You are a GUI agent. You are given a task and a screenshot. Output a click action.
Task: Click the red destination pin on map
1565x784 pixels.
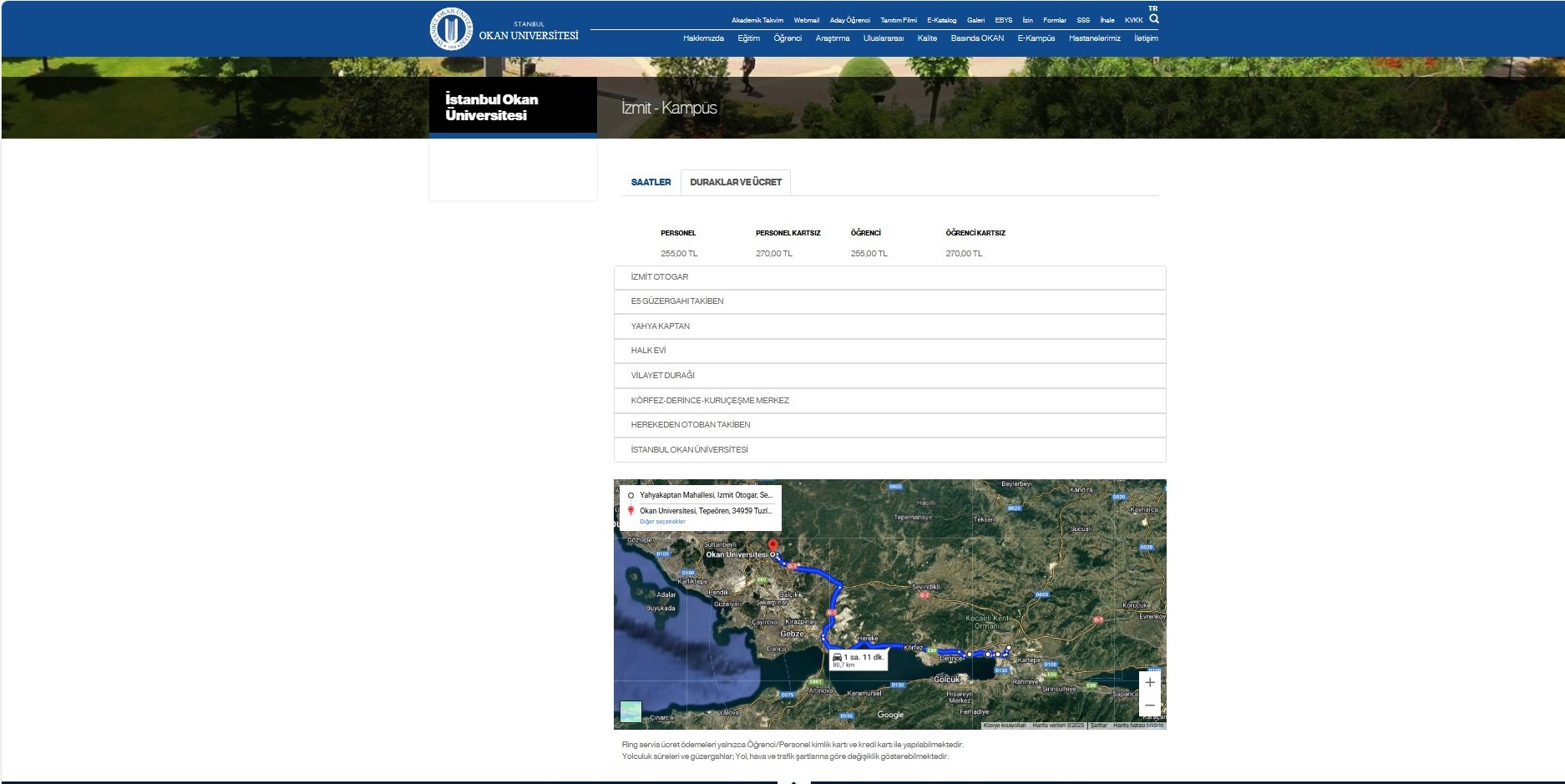(772, 547)
